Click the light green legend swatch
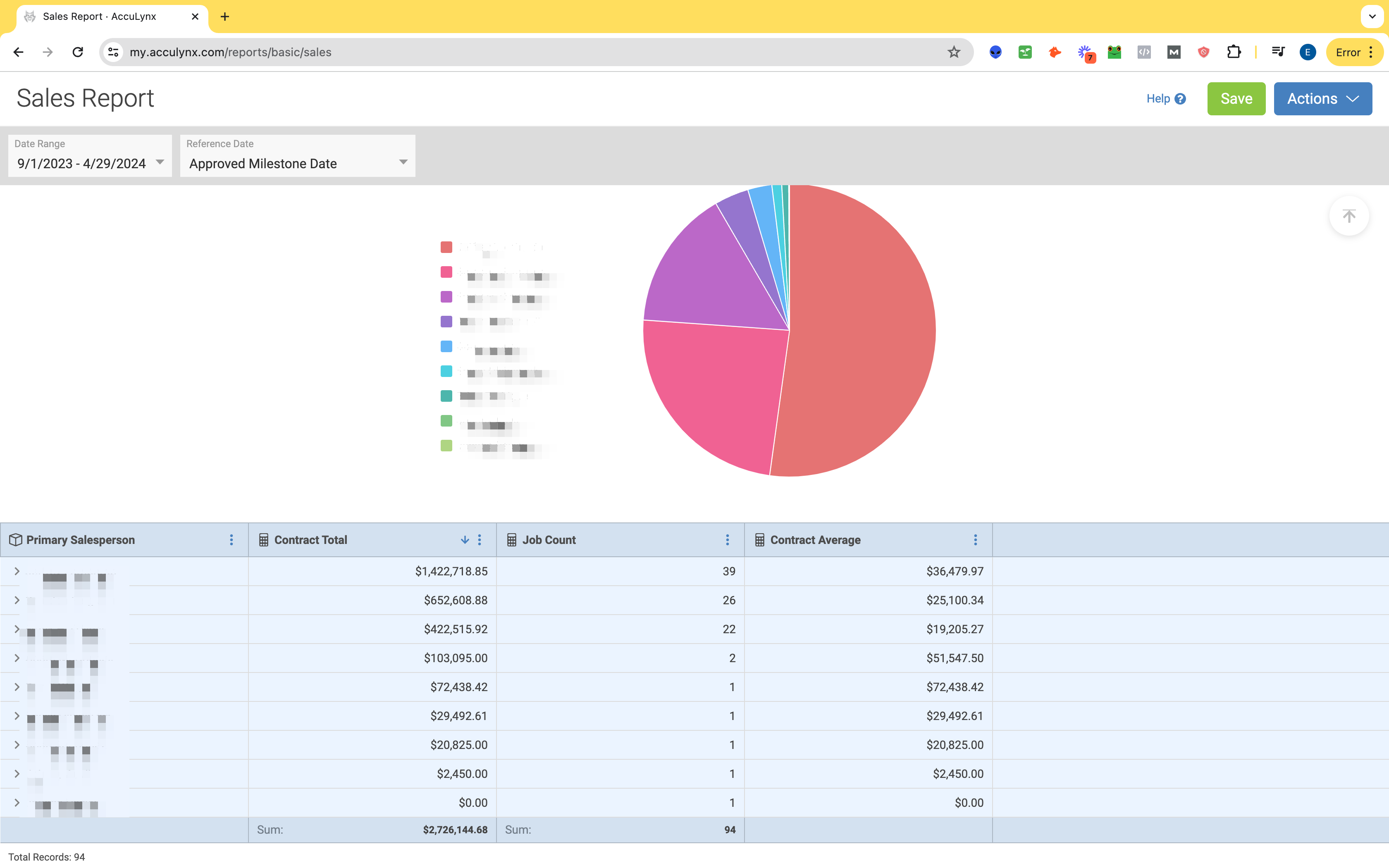 (x=446, y=446)
